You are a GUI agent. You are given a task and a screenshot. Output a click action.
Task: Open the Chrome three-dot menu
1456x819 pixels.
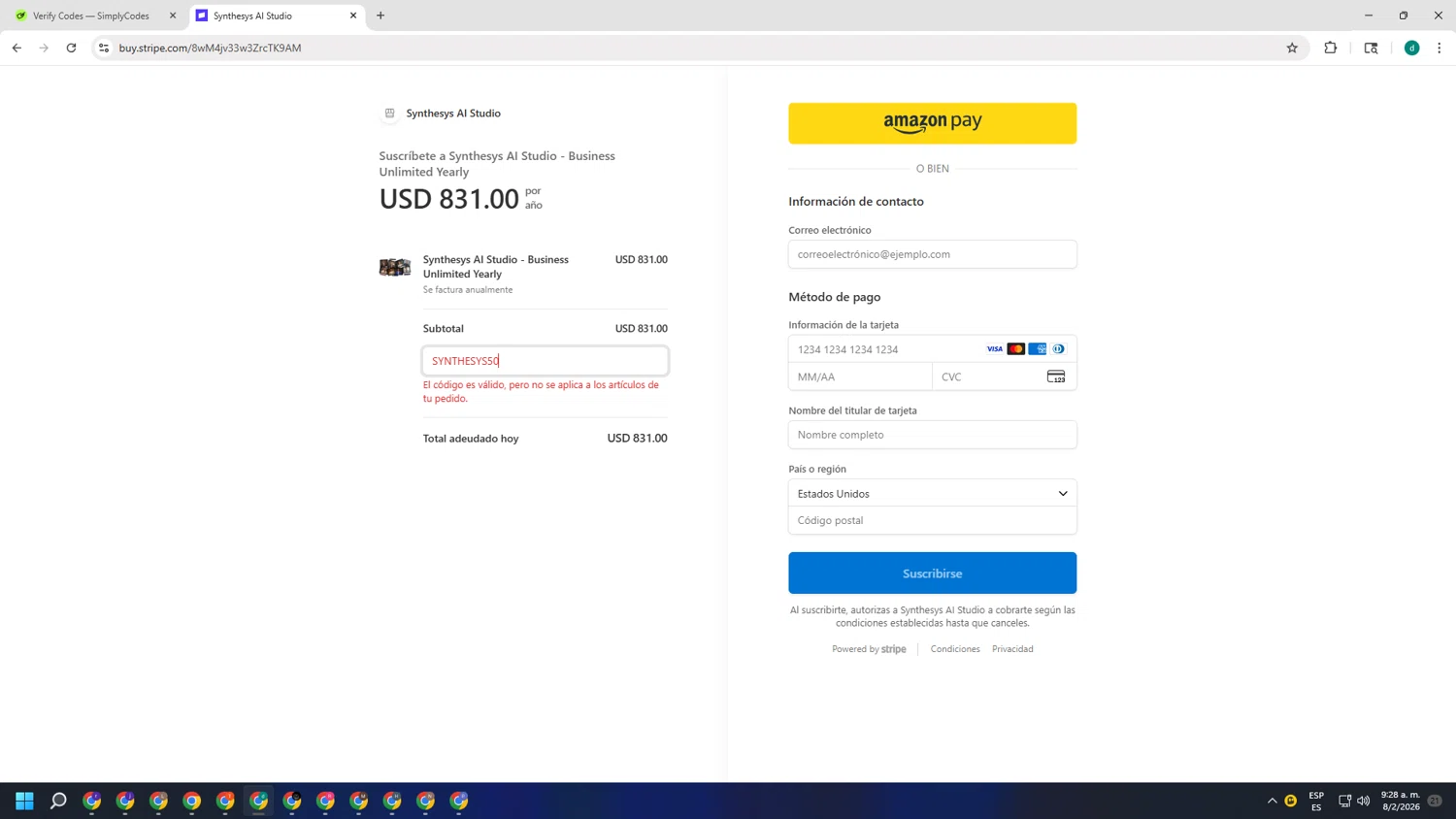[1439, 48]
